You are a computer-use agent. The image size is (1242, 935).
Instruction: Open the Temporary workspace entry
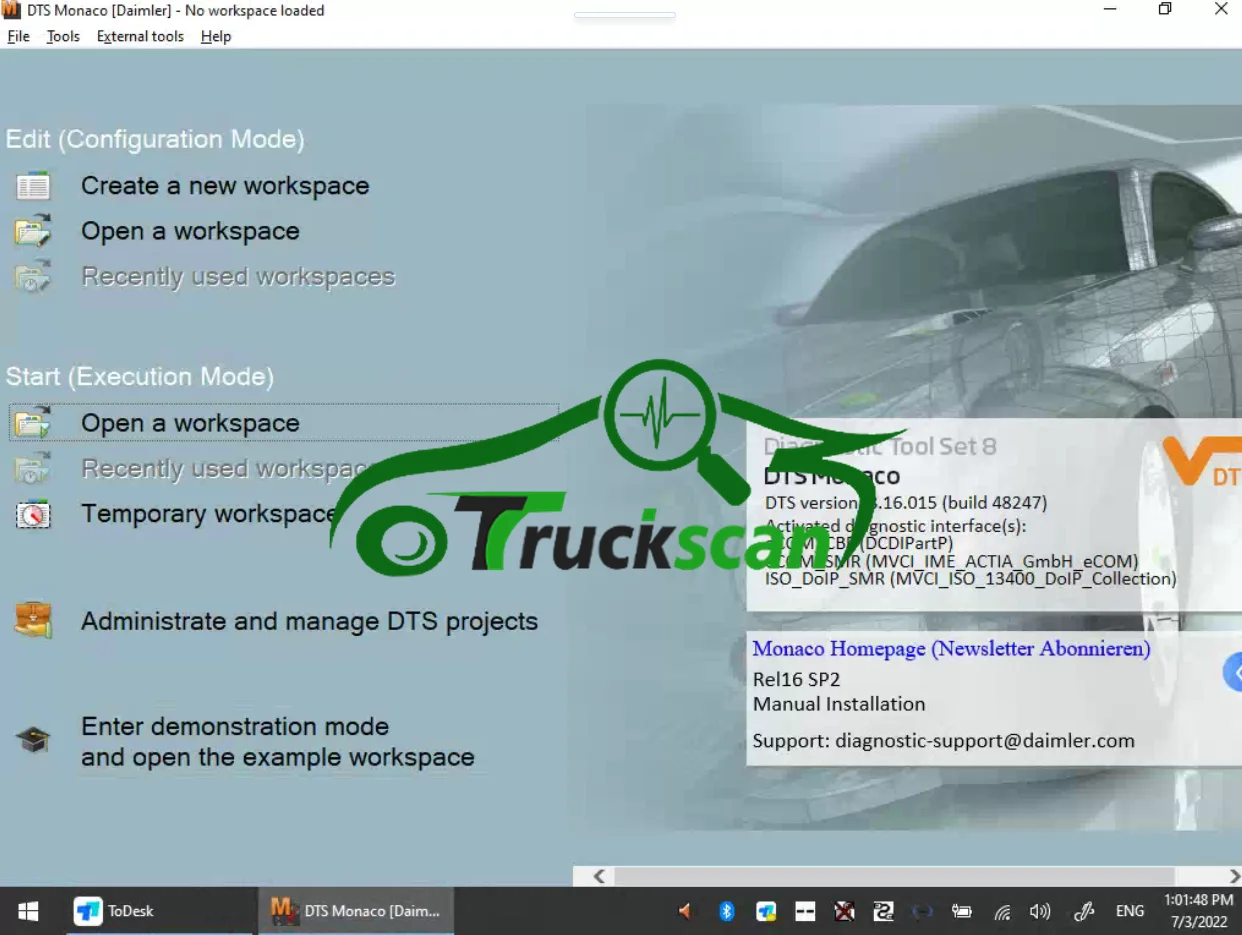209,514
